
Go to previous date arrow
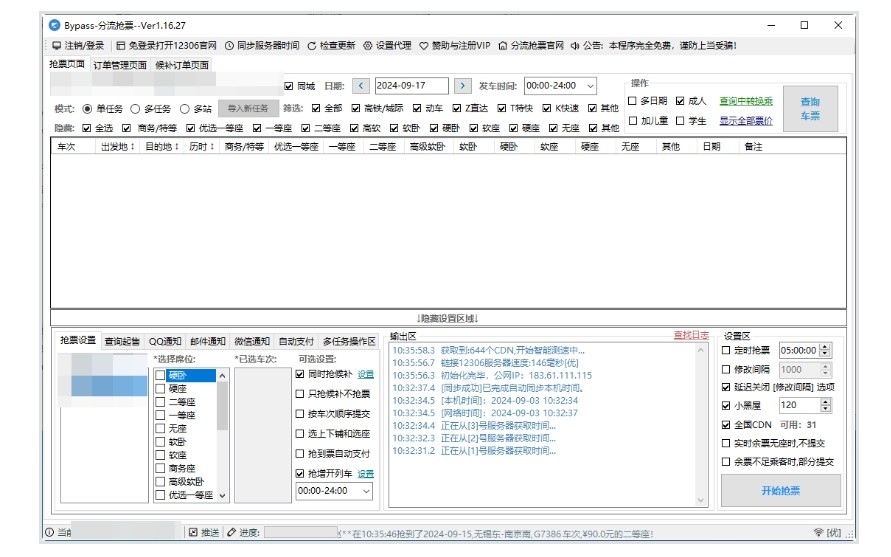coord(361,86)
